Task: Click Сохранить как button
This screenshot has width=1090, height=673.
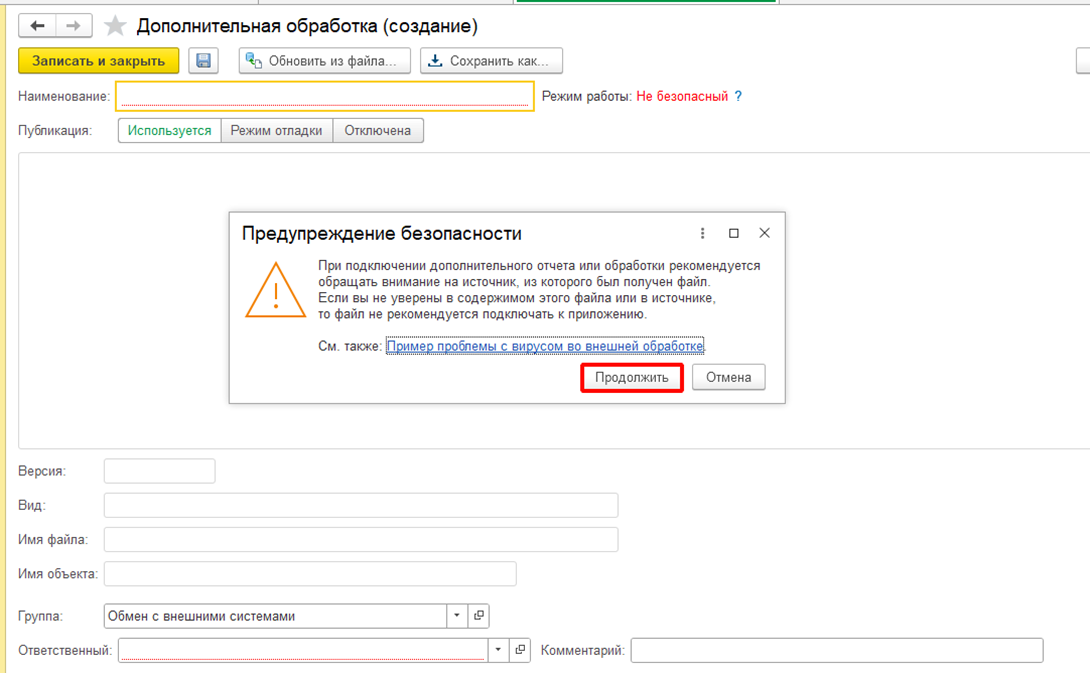Action: click(491, 61)
